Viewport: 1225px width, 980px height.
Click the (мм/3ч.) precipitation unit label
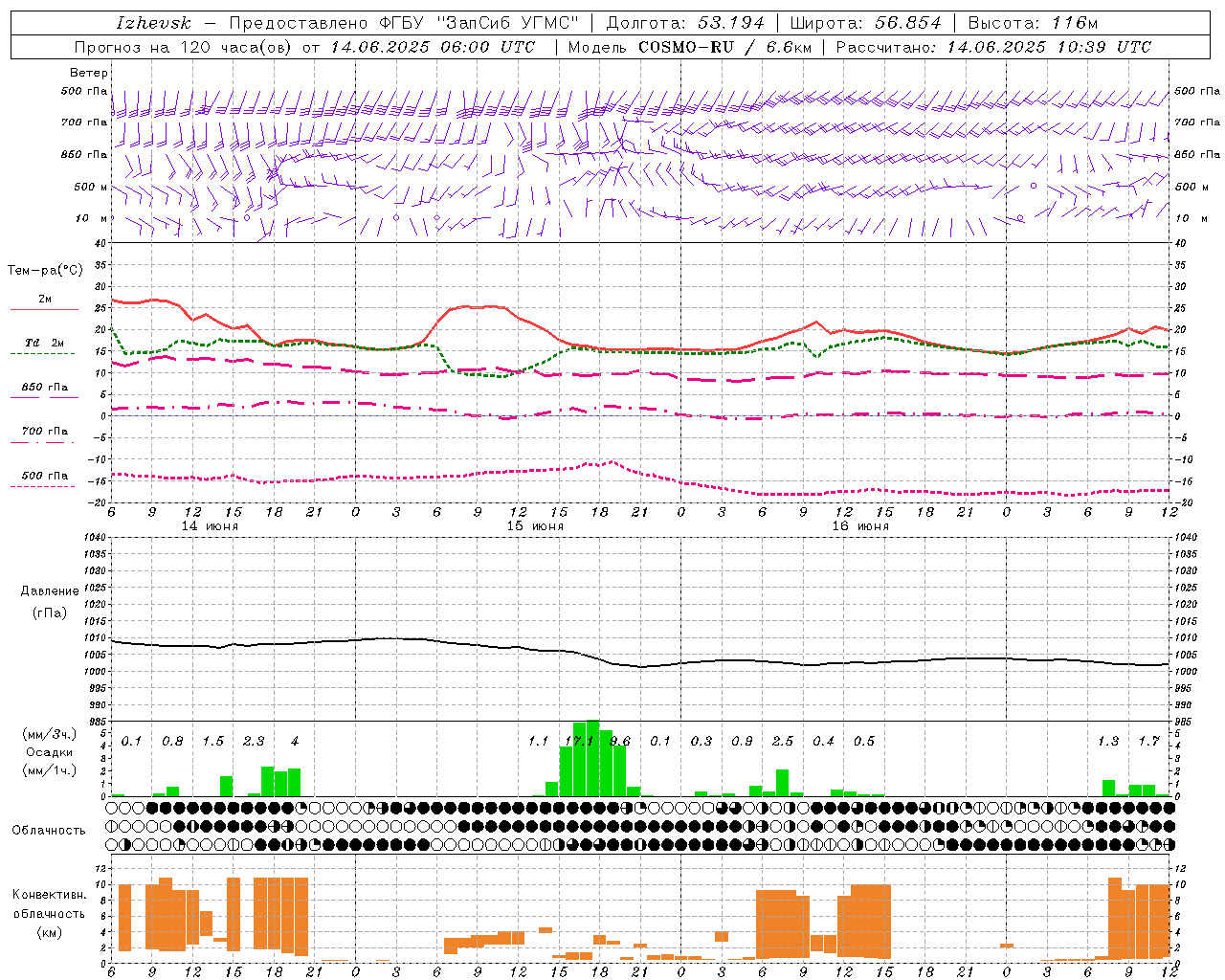coord(49,734)
